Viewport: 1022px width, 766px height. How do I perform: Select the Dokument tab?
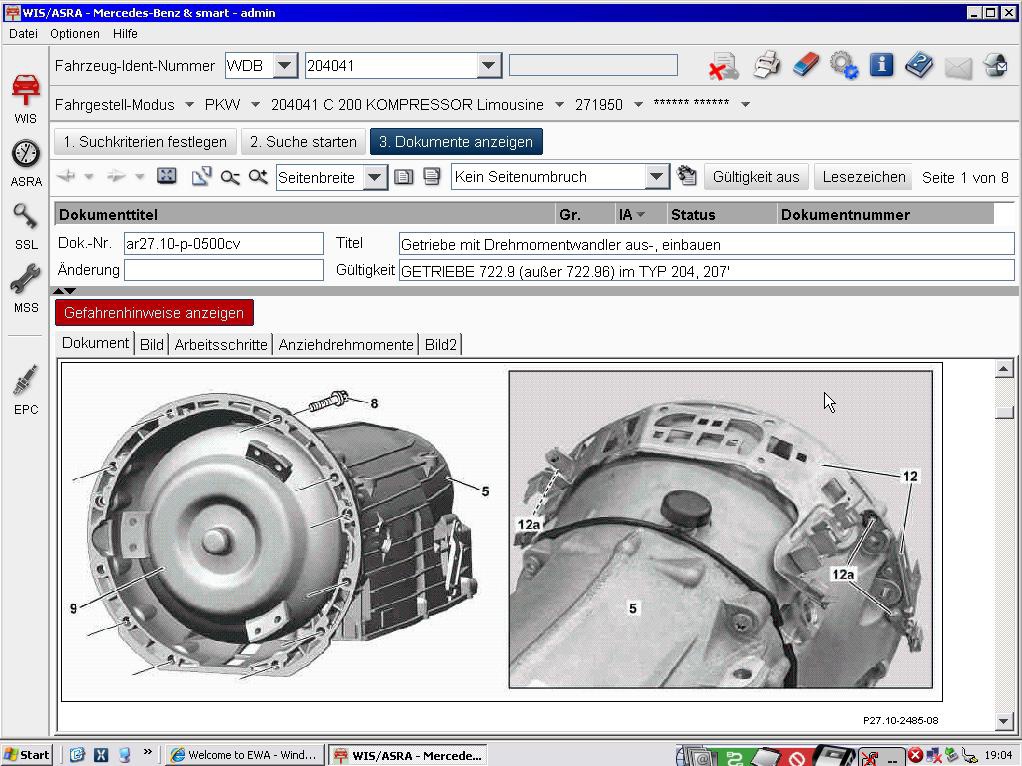click(95, 343)
